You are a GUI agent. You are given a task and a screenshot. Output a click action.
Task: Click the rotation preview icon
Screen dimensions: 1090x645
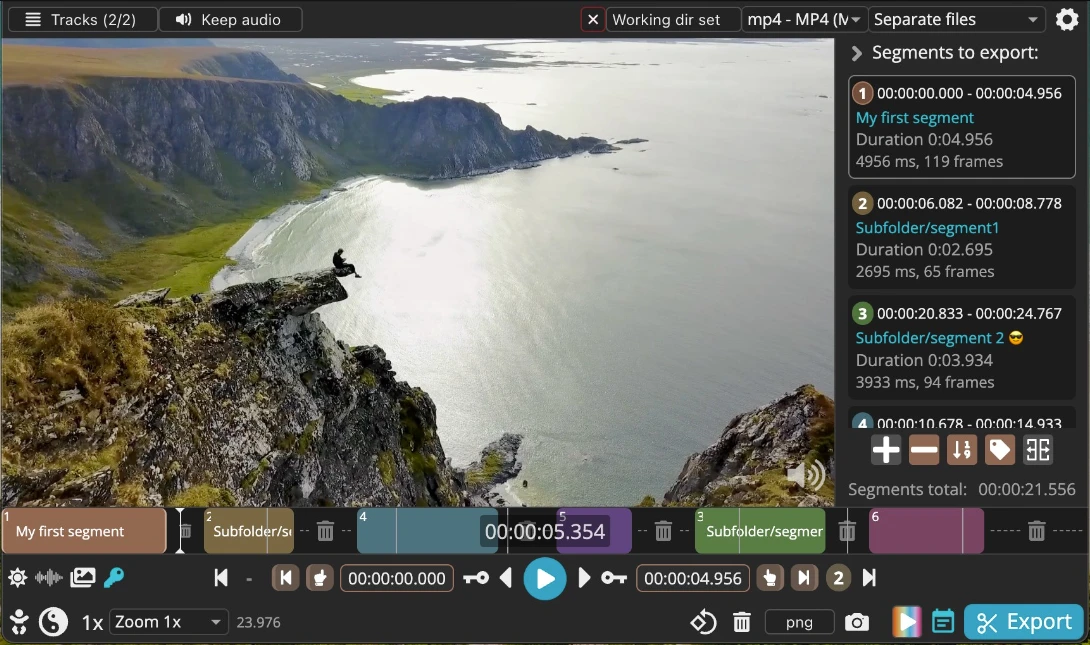703,622
